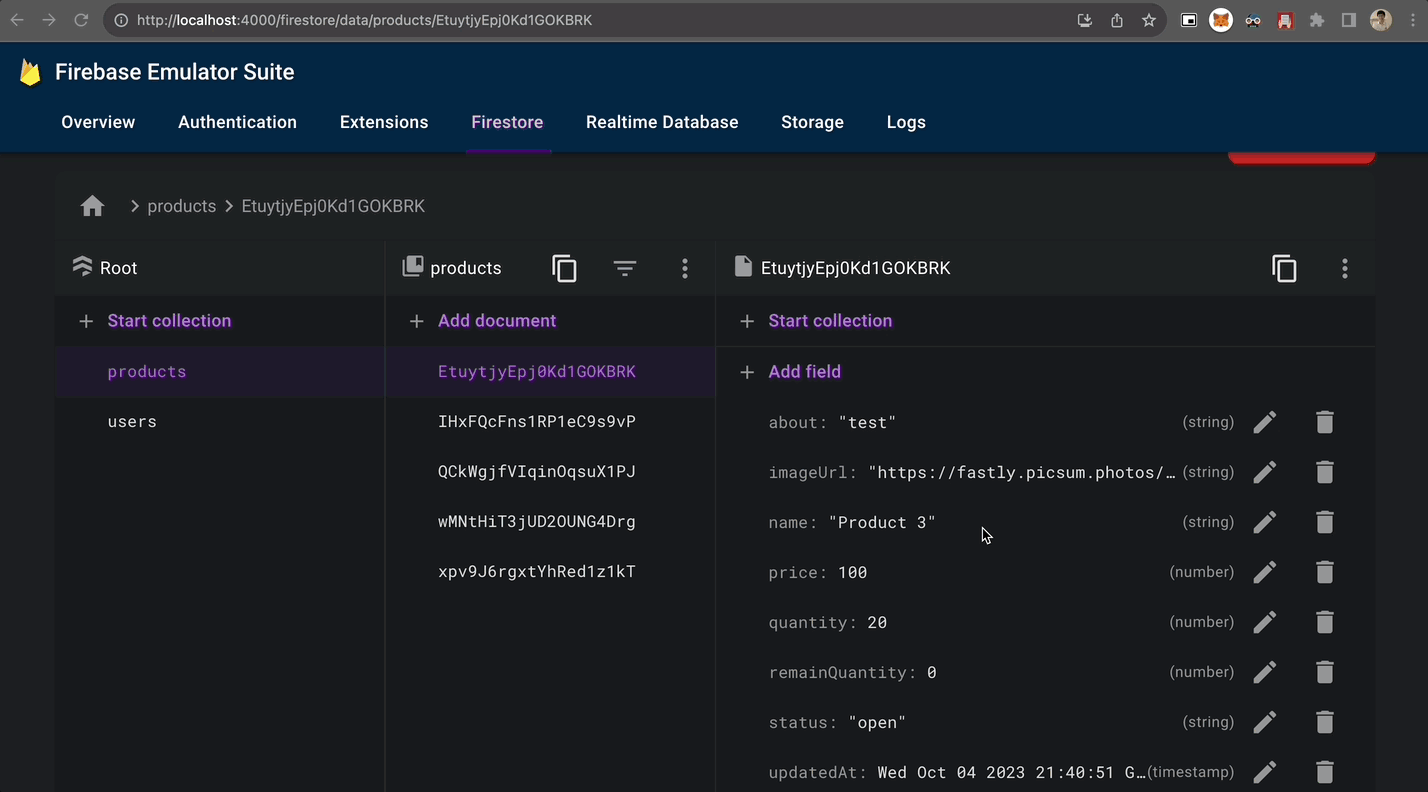This screenshot has height=792, width=1428.
Task: Delete the about field
Action: click(x=1325, y=422)
